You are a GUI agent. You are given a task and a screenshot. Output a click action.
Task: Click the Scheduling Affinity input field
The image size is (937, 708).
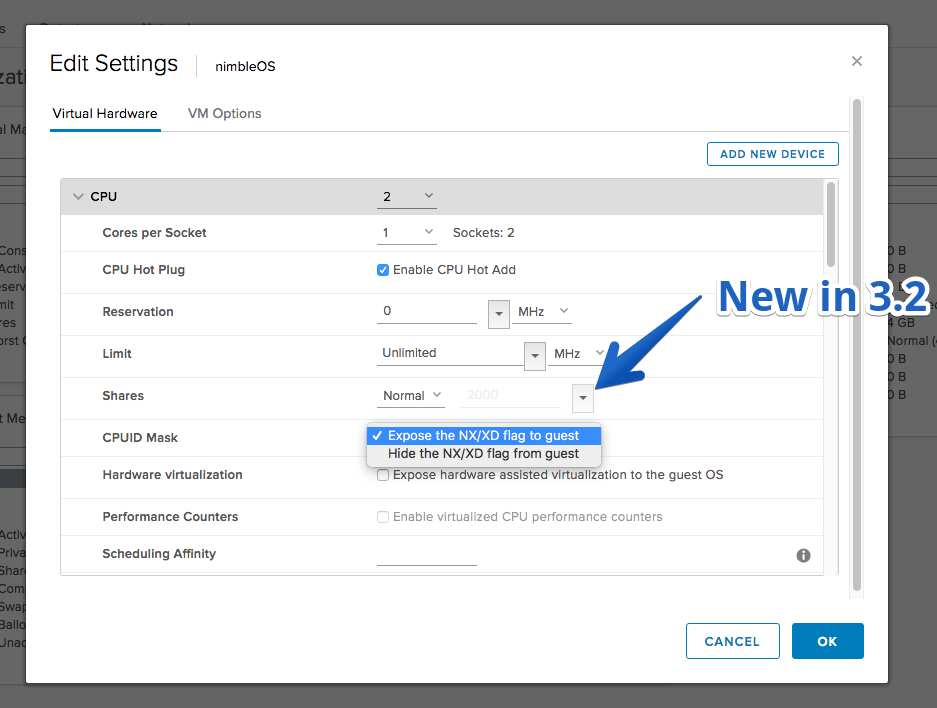click(427, 554)
